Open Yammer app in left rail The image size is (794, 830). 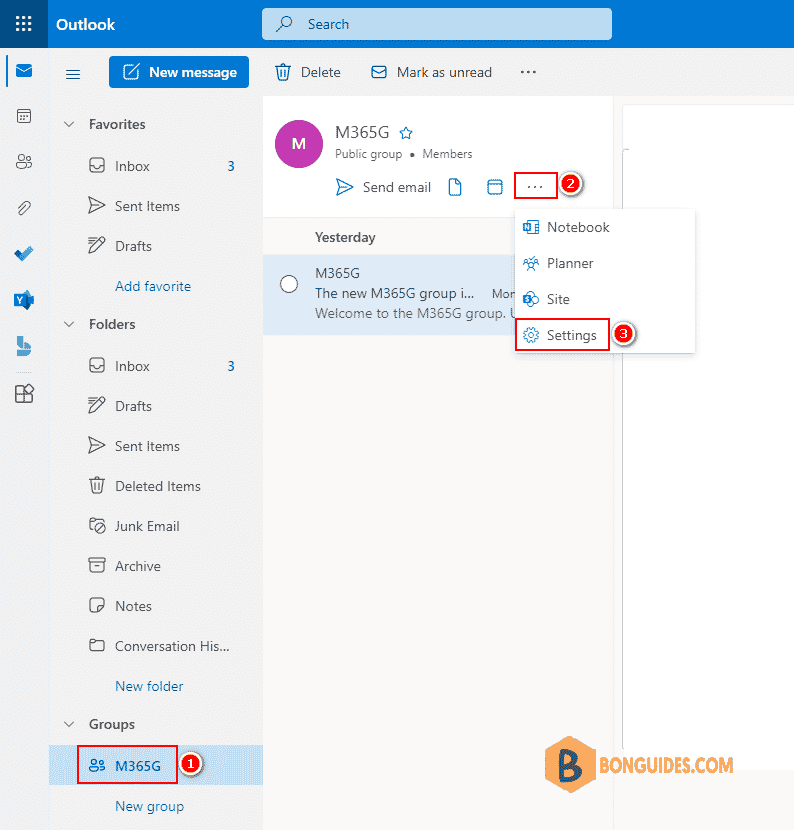pos(24,300)
